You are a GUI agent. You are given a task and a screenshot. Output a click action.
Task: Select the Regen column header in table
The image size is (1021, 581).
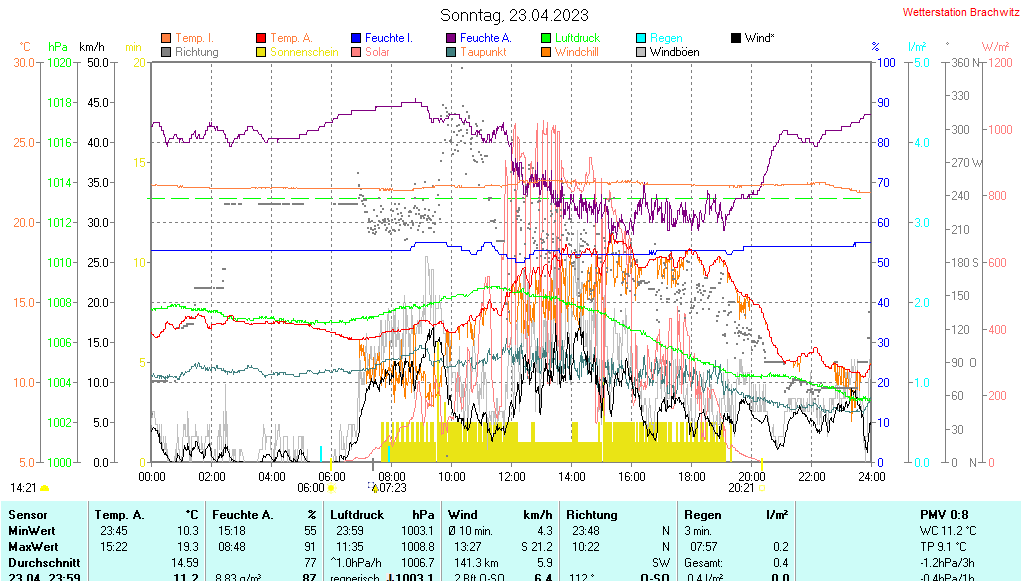pos(703,514)
